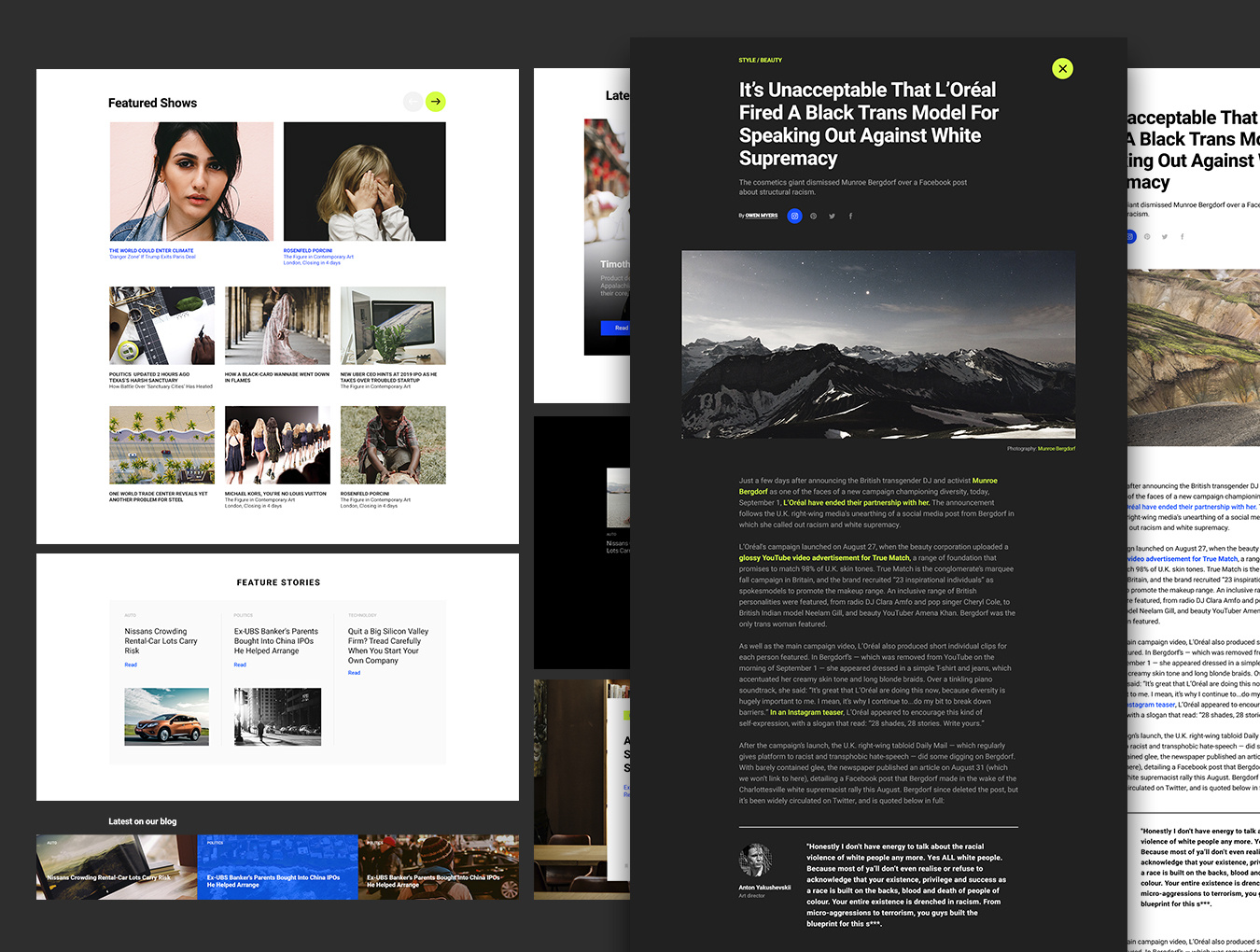Open 'In an Instagram teaser' green link

coord(806,712)
